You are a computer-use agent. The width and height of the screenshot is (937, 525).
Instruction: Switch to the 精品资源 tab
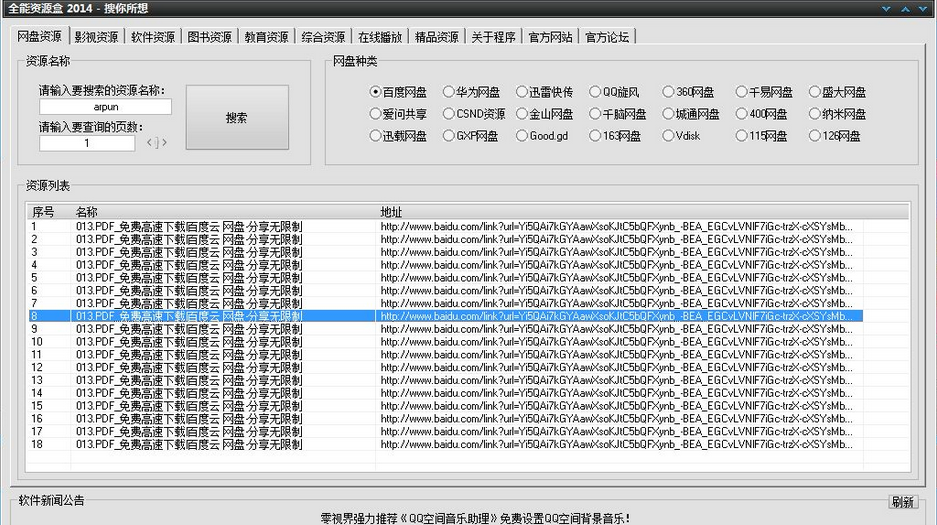tap(437, 37)
